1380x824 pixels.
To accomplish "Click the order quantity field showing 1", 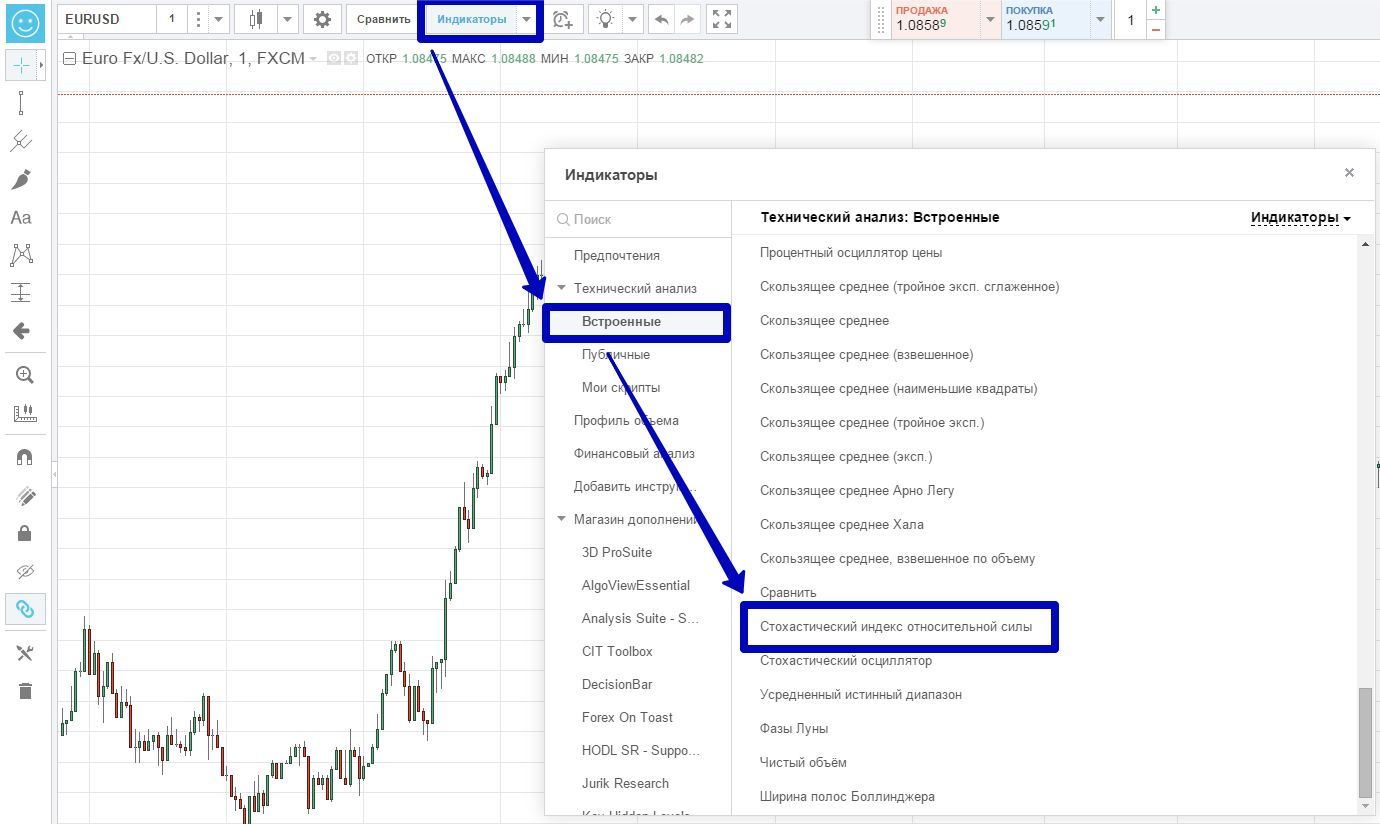I will [x=1130, y=19].
